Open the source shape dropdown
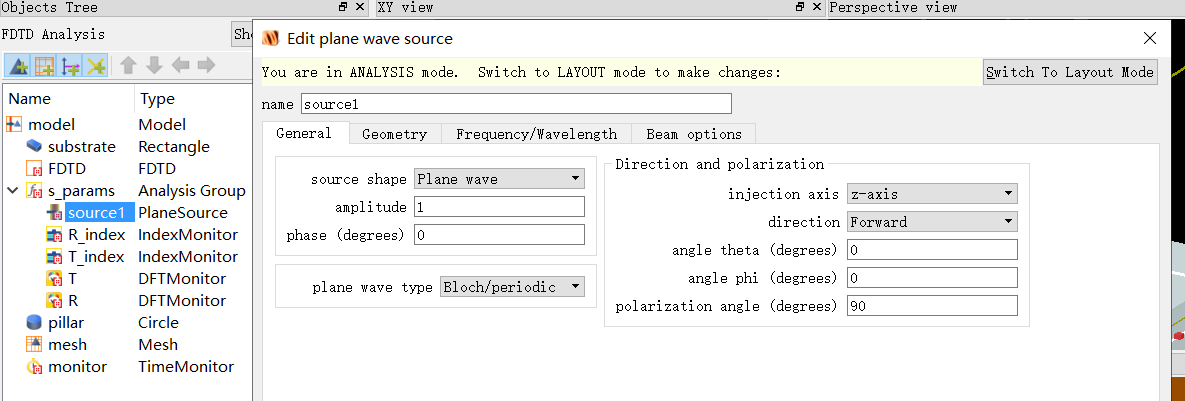The image size is (1185, 401). point(500,179)
